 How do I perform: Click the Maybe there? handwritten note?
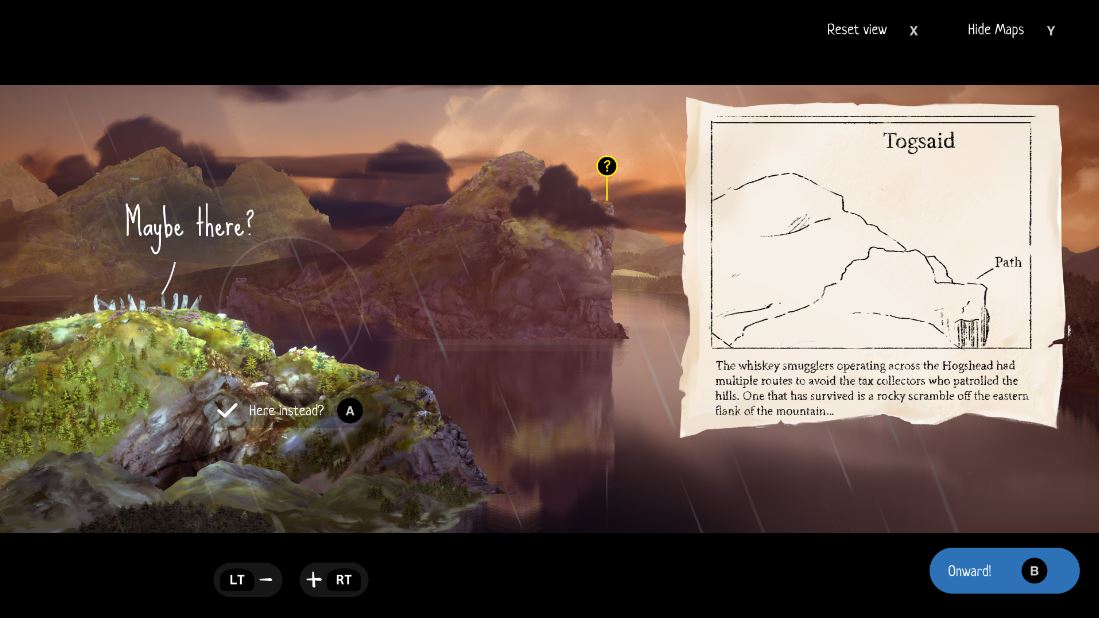click(189, 226)
